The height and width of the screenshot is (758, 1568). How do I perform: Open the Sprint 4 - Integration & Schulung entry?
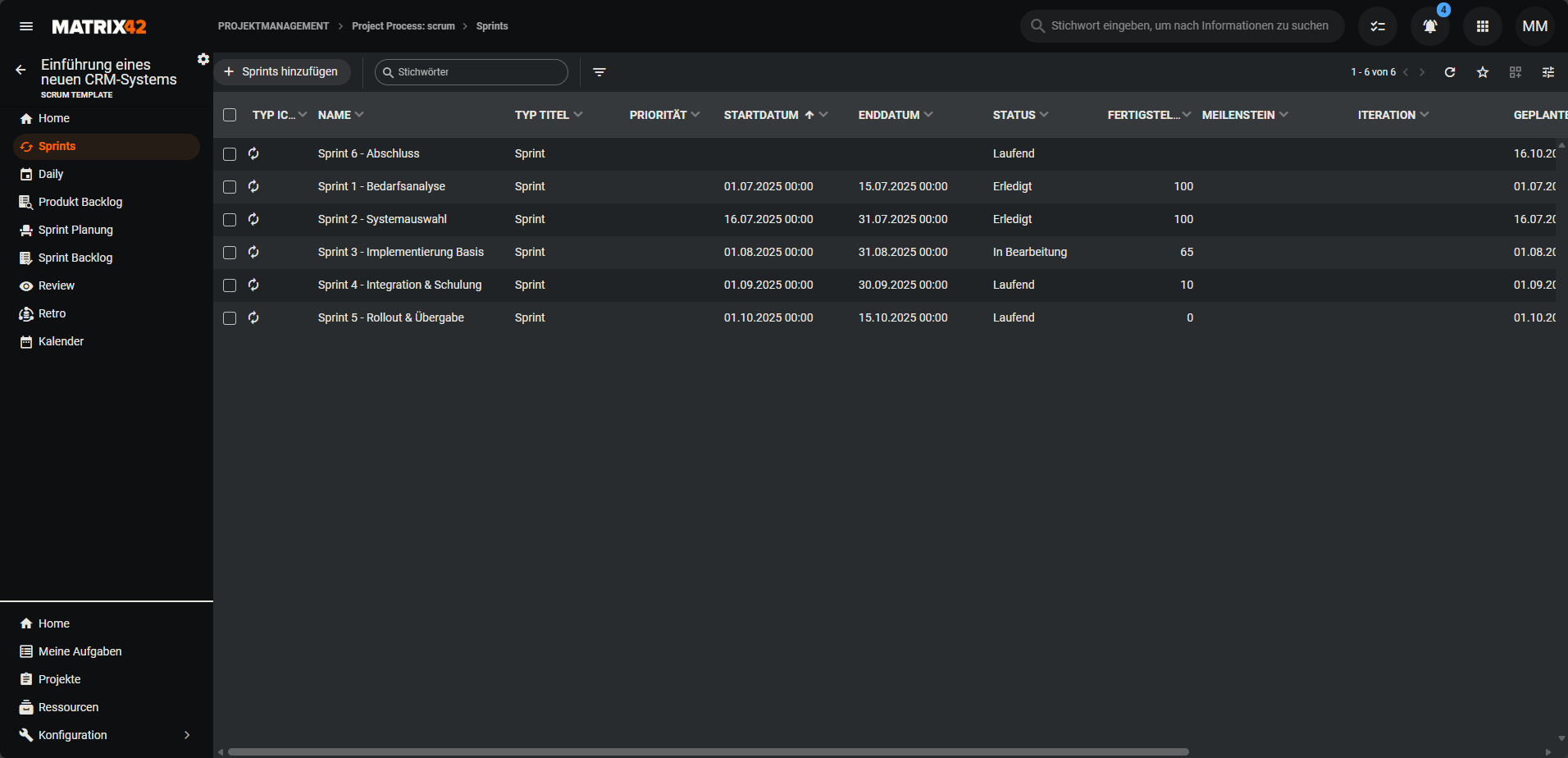tap(399, 285)
